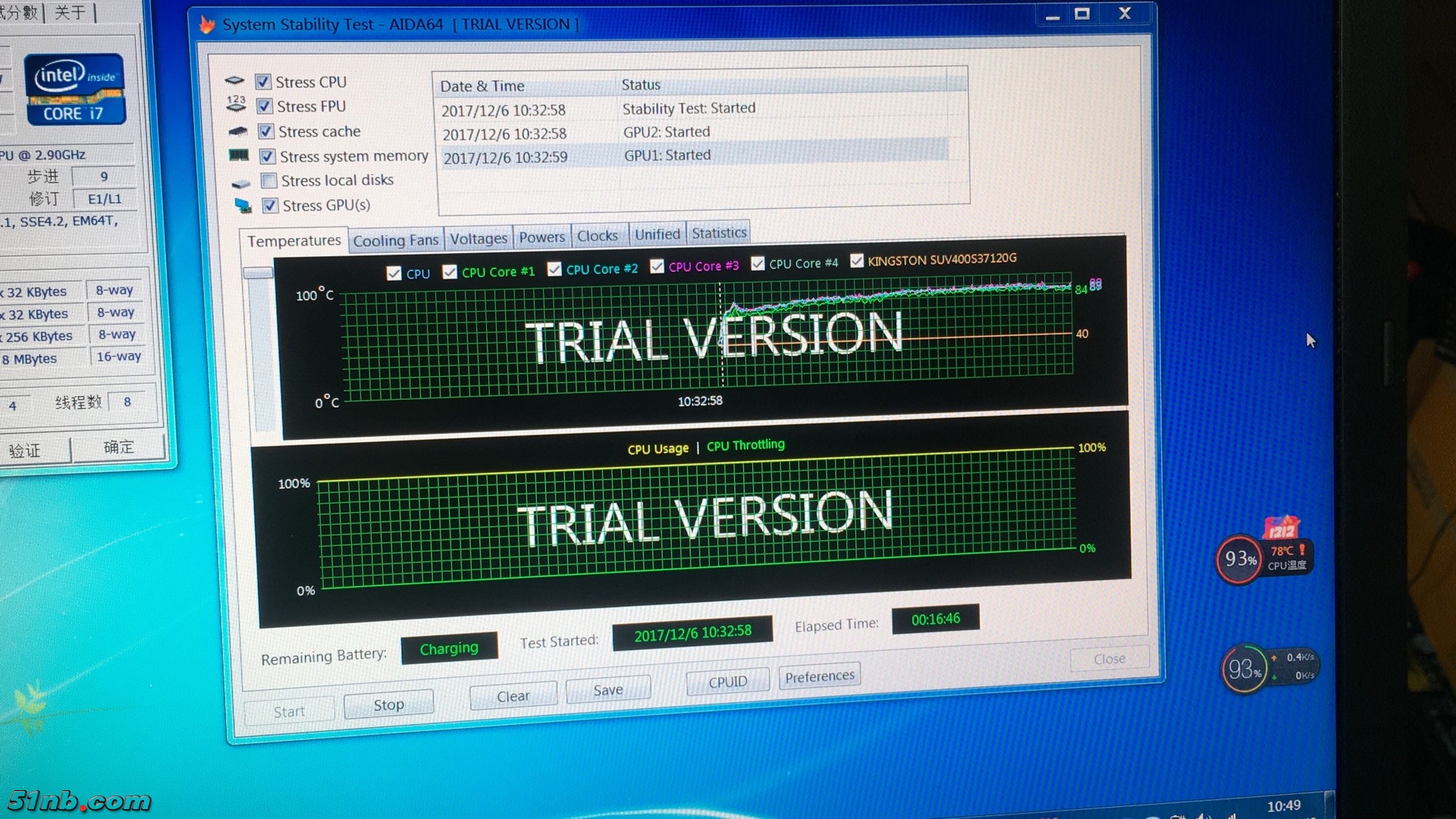Open the Voltages tab
Screen dimensions: 1456x819
(479, 239)
